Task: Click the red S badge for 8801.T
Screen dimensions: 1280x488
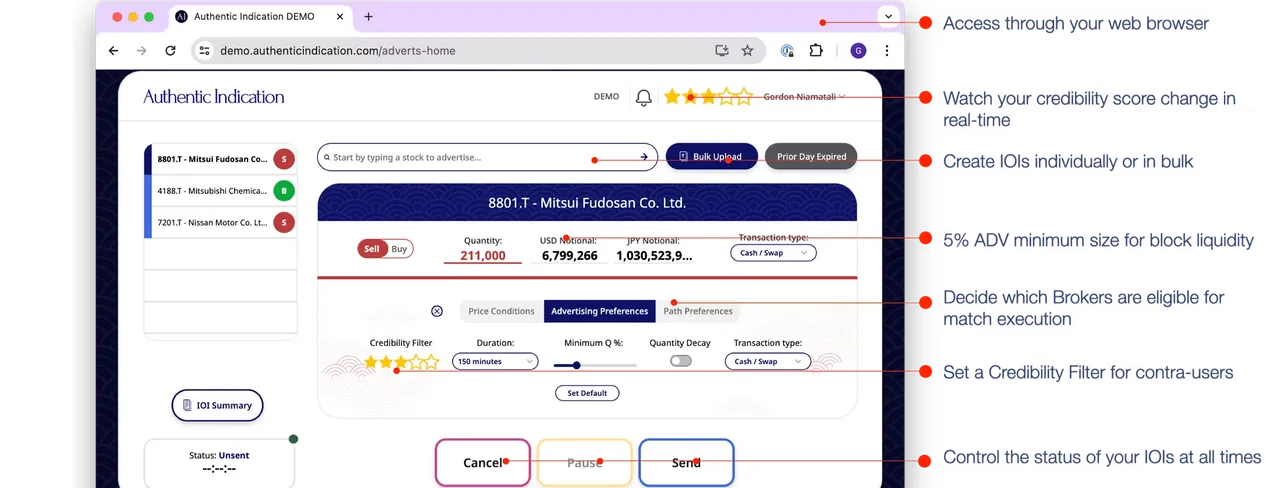Action: (284, 158)
